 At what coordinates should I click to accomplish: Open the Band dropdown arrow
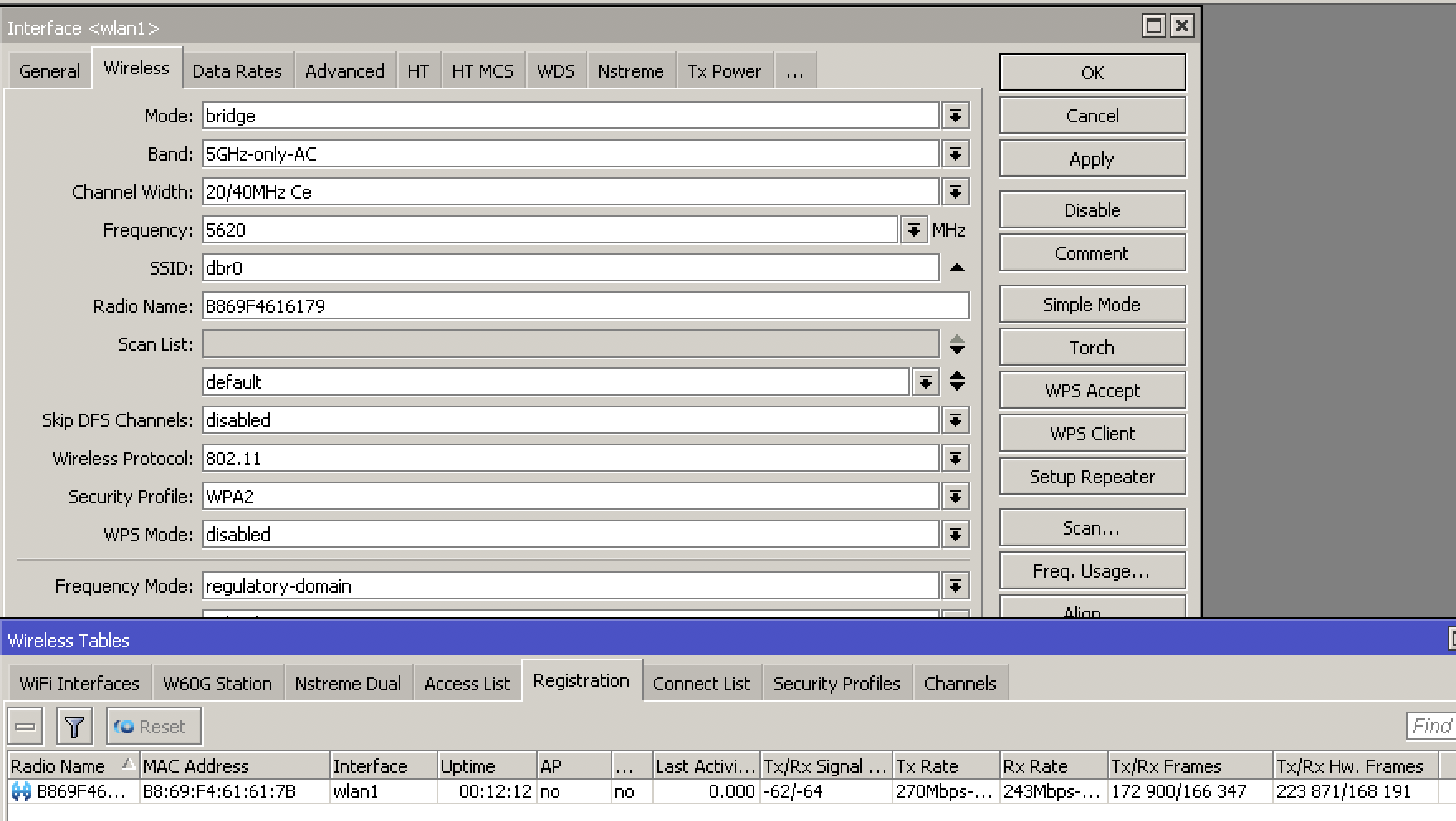(x=955, y=154)
